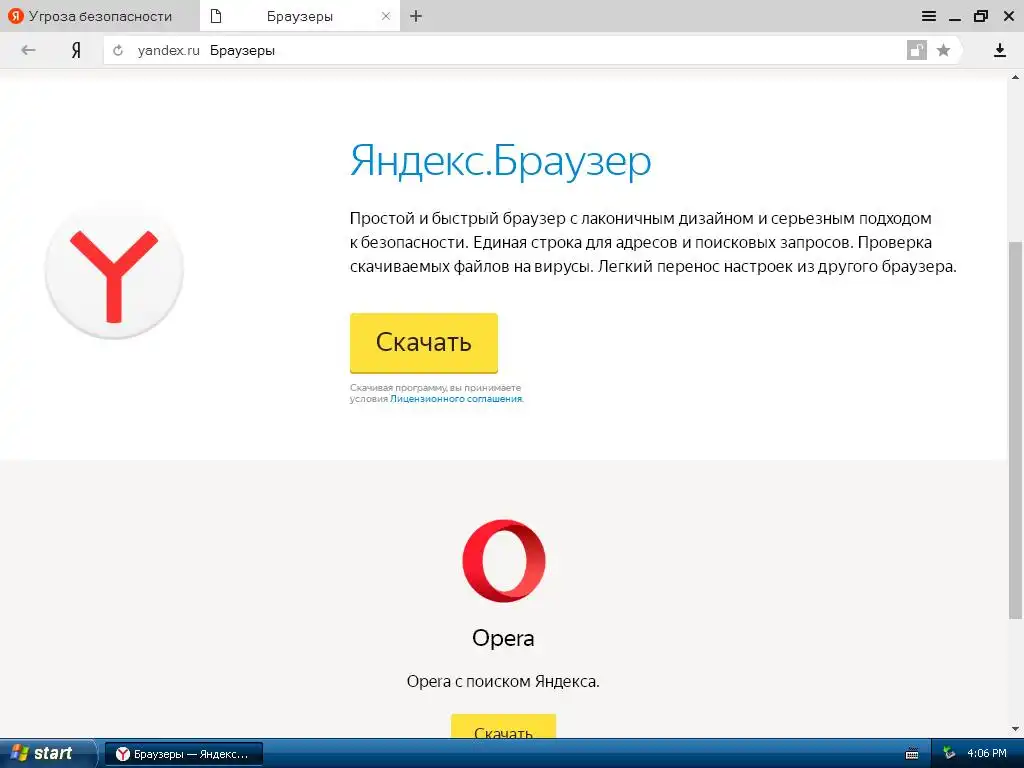Viewport: 1024px width, 768px height.
Task: Restore down the browser window
Action: pyautogui.click(x=981, y=16)
